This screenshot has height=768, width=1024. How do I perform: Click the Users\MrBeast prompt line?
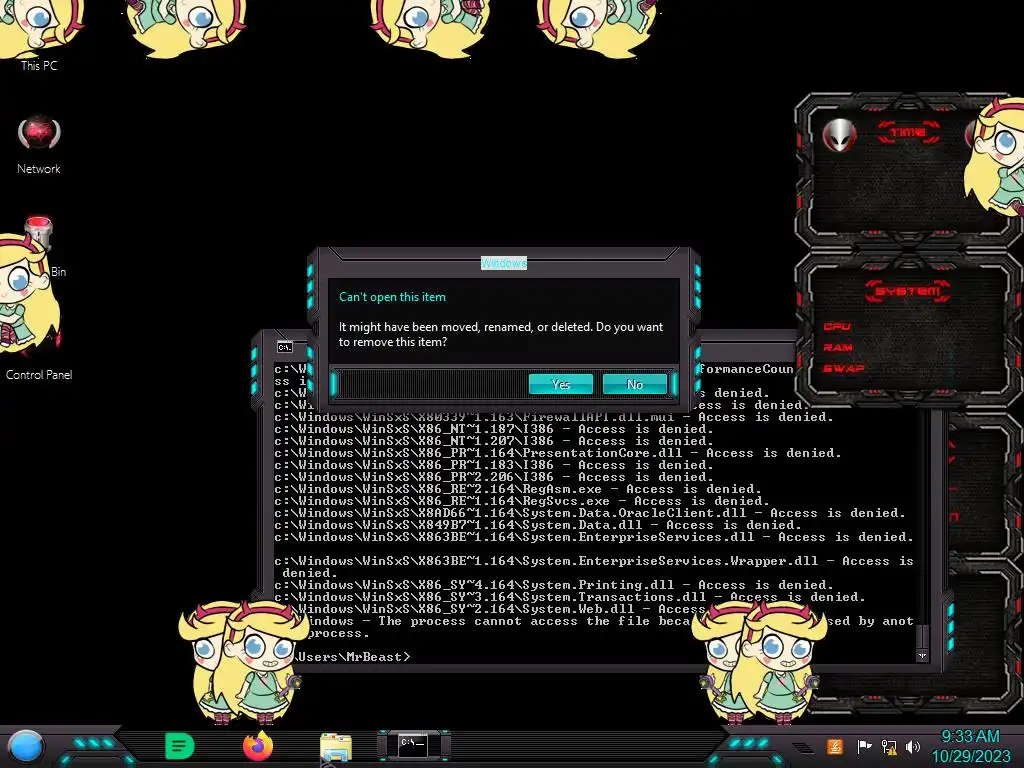pyautogui.click(x=352, y=656)
